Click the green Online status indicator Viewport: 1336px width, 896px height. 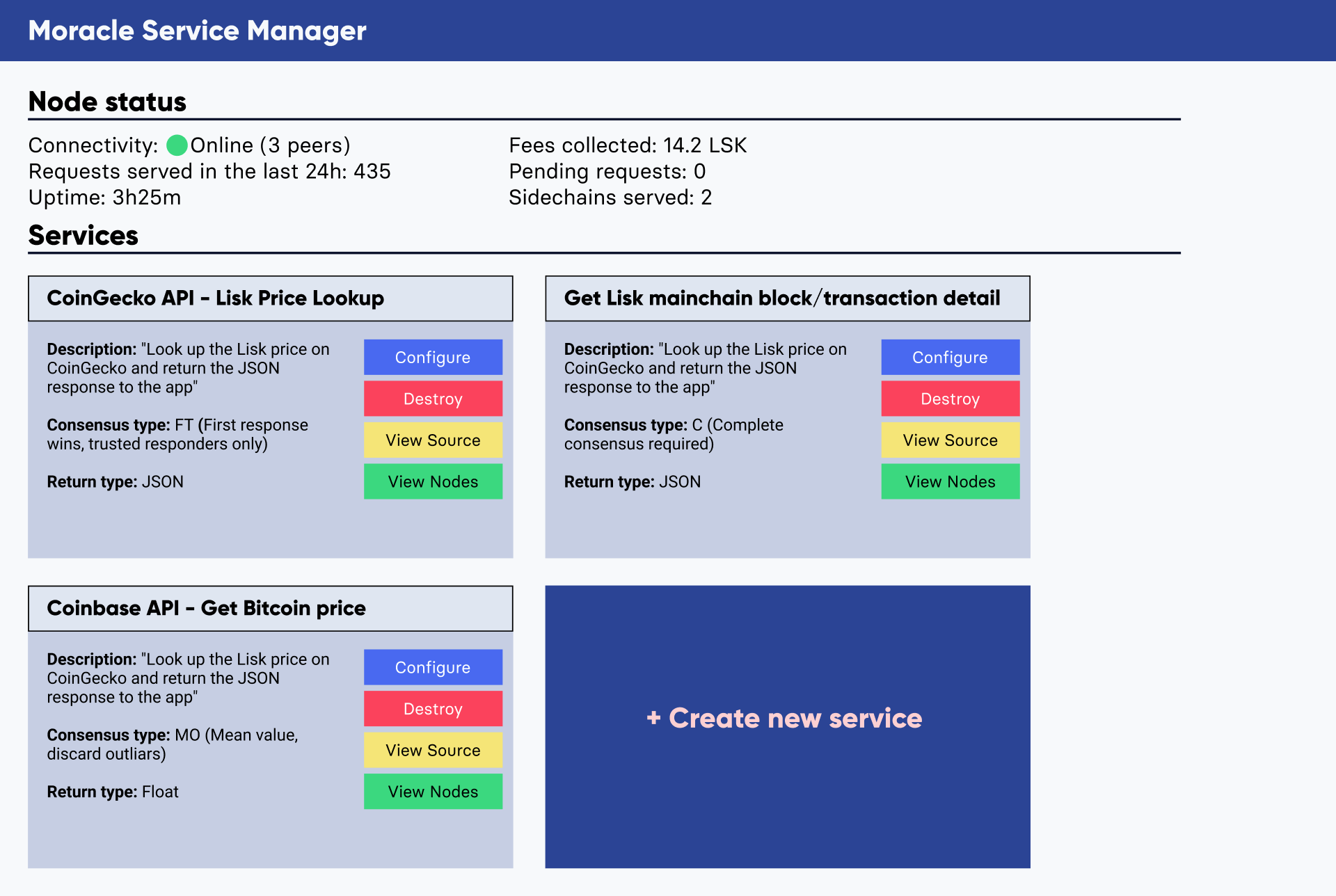[177, 145]
